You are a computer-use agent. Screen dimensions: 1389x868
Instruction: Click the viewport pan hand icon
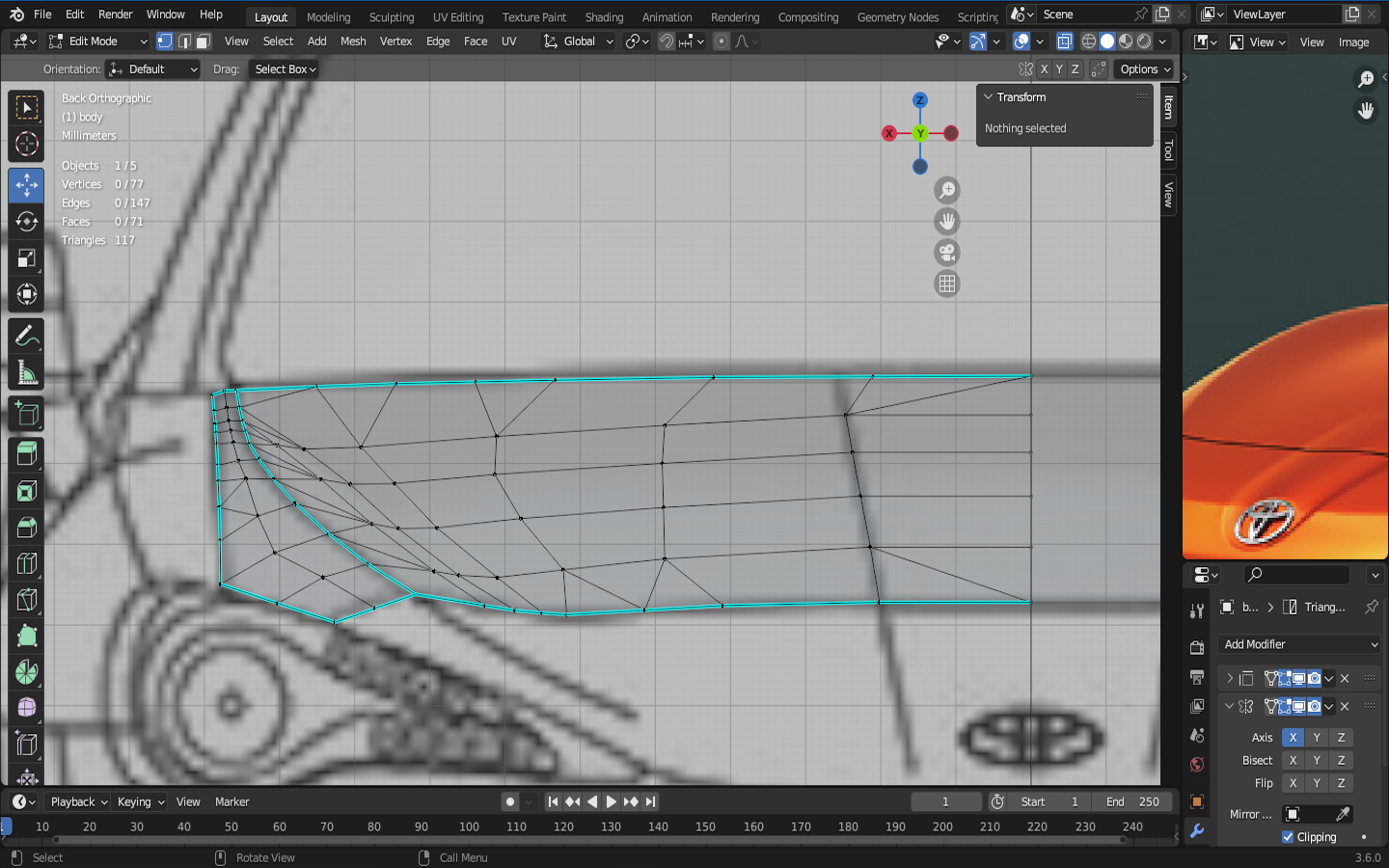click(x=947, y=222)
